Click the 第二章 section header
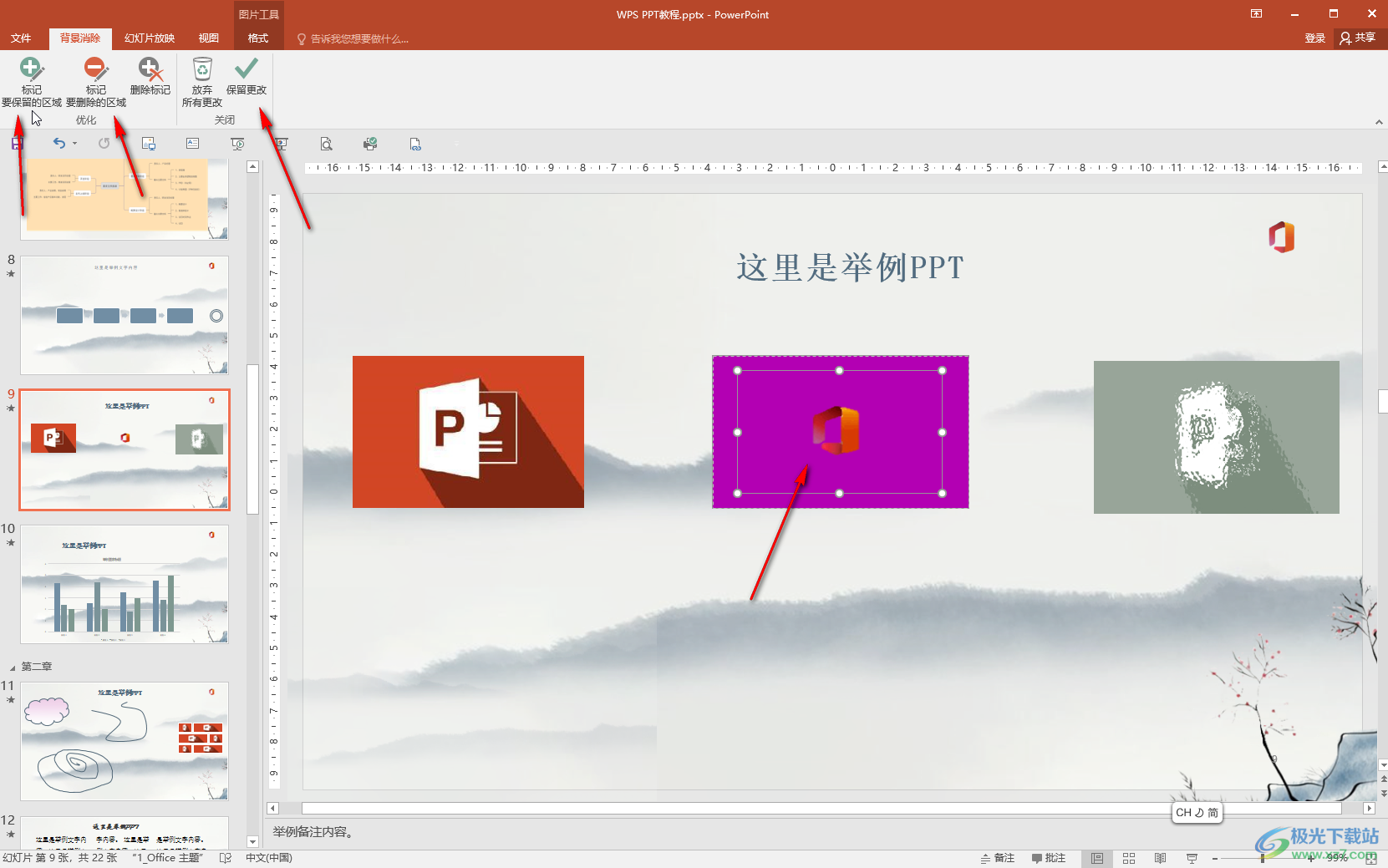 pyautogui.click(x=37, y=667)
